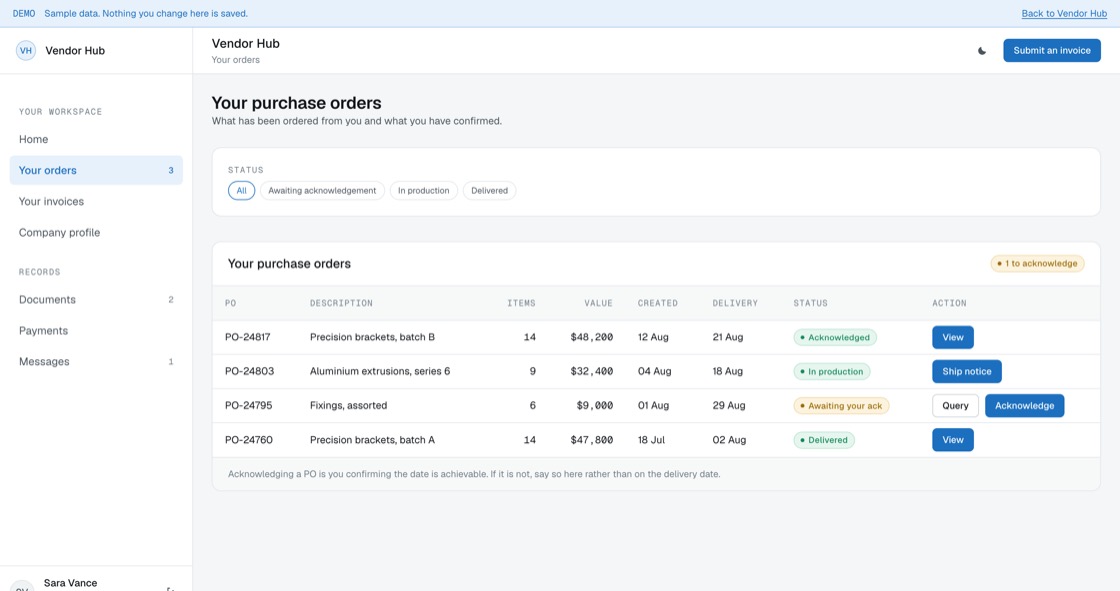Viewport: 1120px width, 591px height.
Task: Click Precision brackets, batch A description
Action: 372,440
